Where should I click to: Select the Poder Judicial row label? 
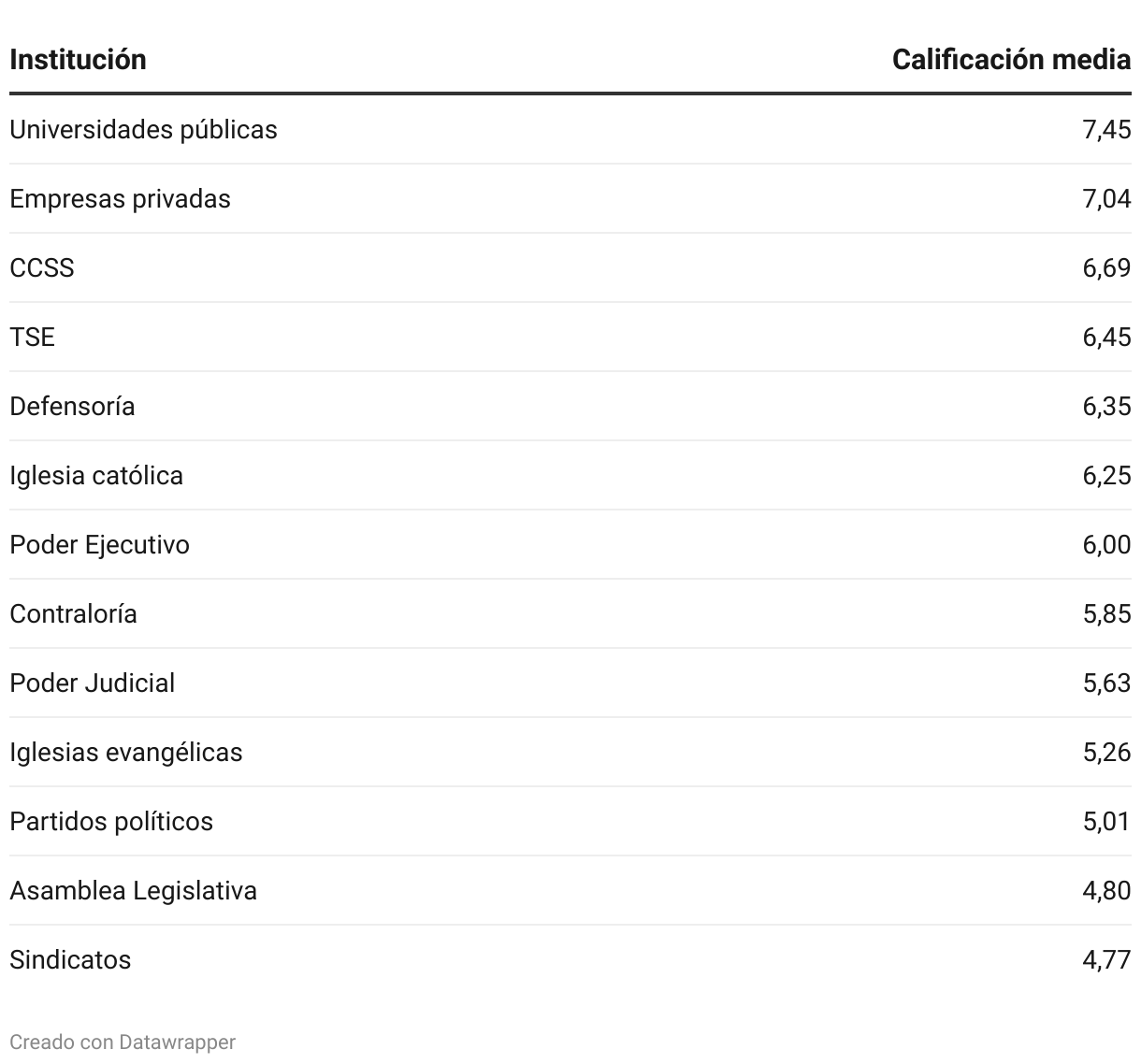click(92, 683)
